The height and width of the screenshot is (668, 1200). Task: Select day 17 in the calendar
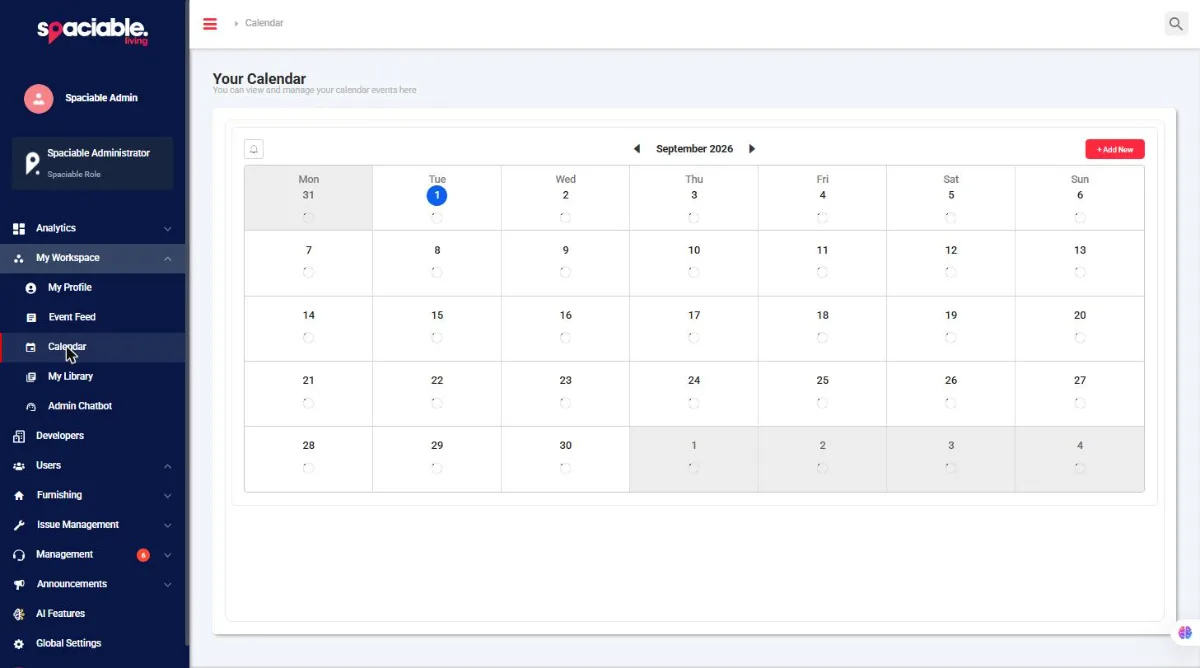pyautogui.click(x=694, y=328)
